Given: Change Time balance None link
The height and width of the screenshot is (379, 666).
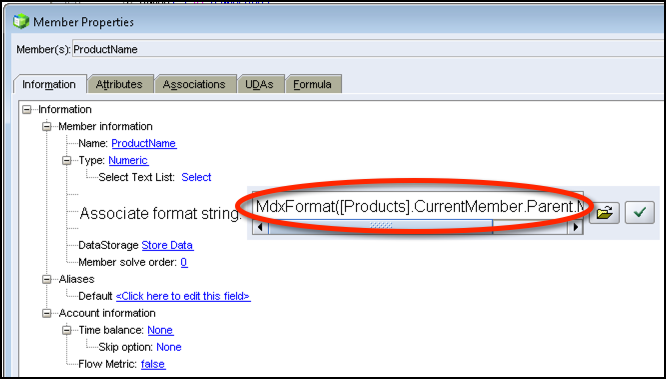Looking at the screenshot, I should [x=160, y=330].
